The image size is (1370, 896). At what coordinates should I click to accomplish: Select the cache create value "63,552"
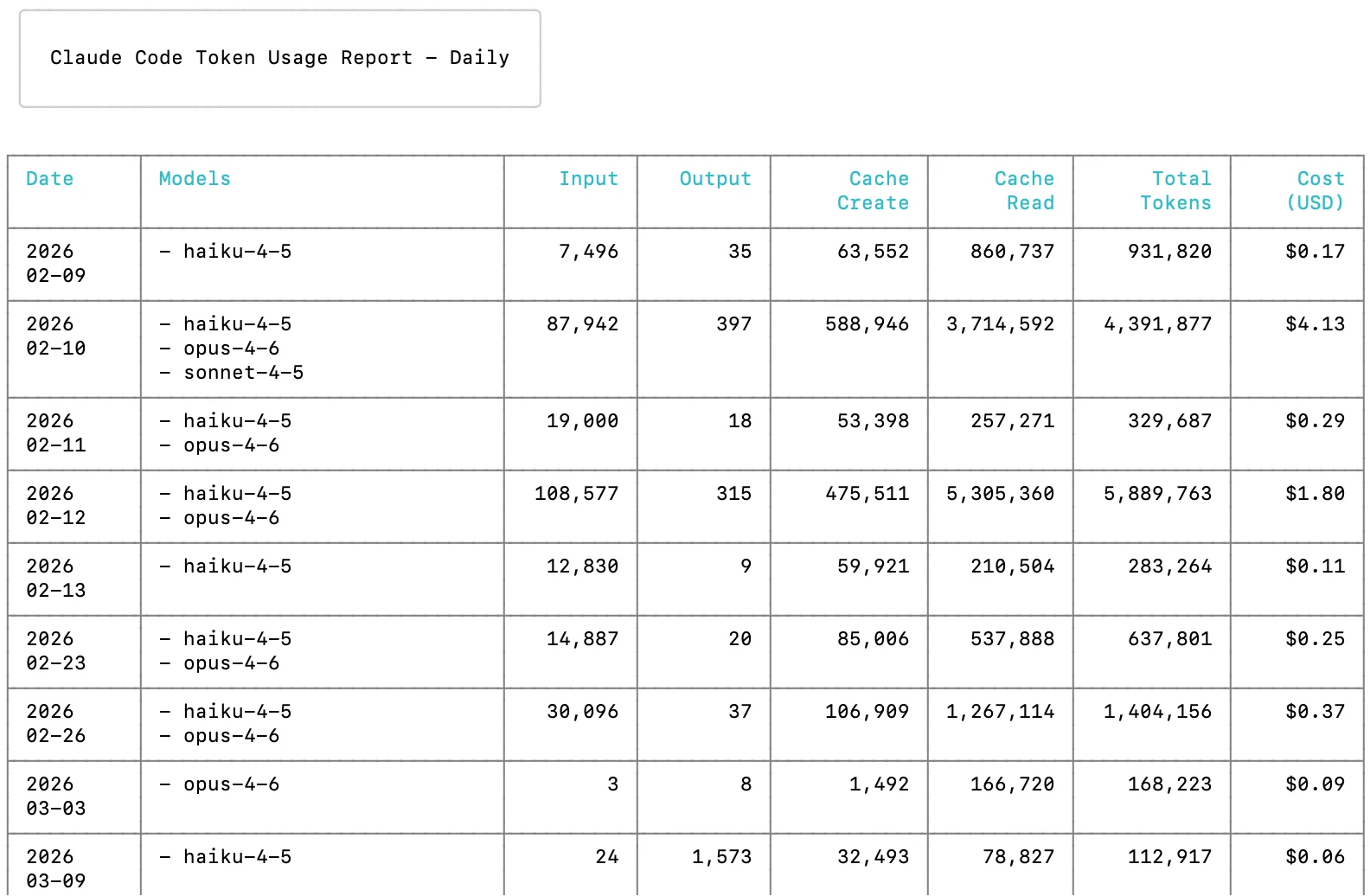click(x=873, y=252)
